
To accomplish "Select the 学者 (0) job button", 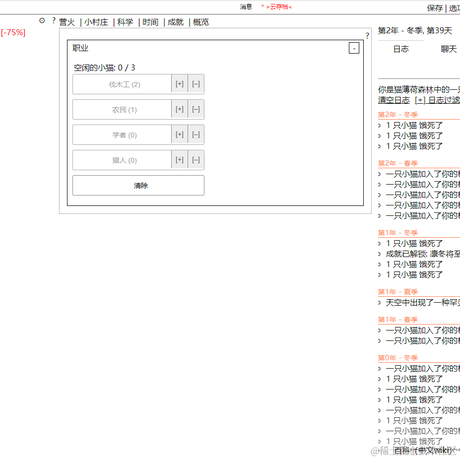I will tap(122, 135).
